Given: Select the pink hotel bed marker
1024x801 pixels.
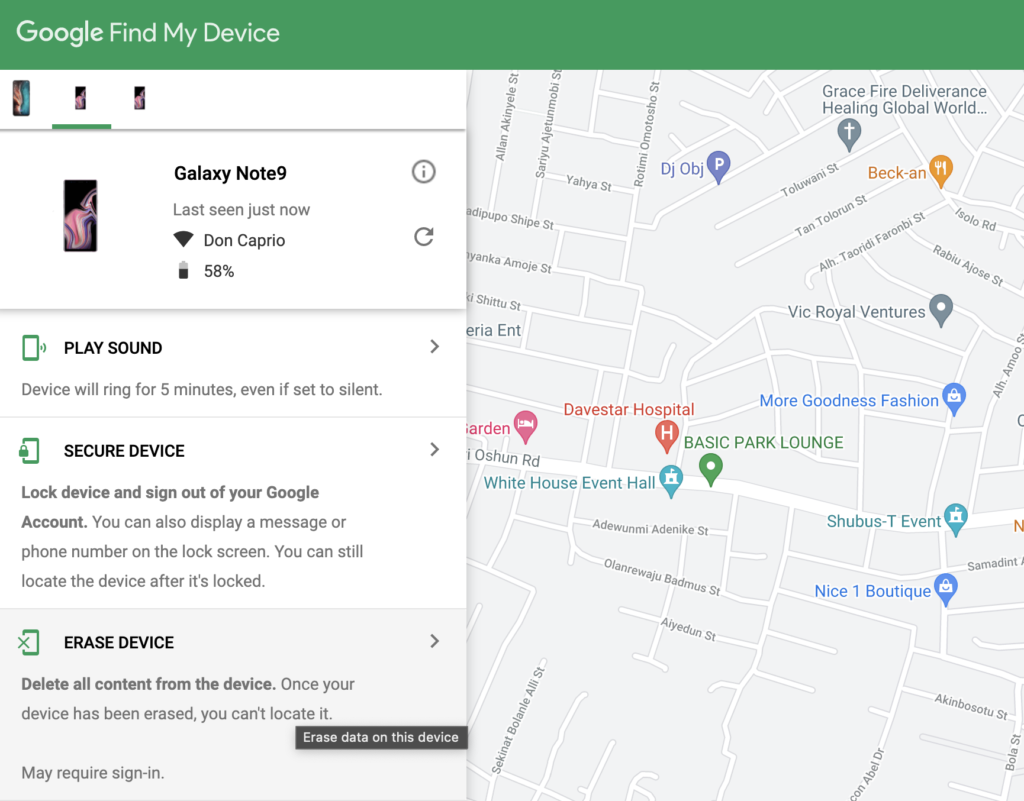Looking at the screenshot, I should tap(525, 426).
